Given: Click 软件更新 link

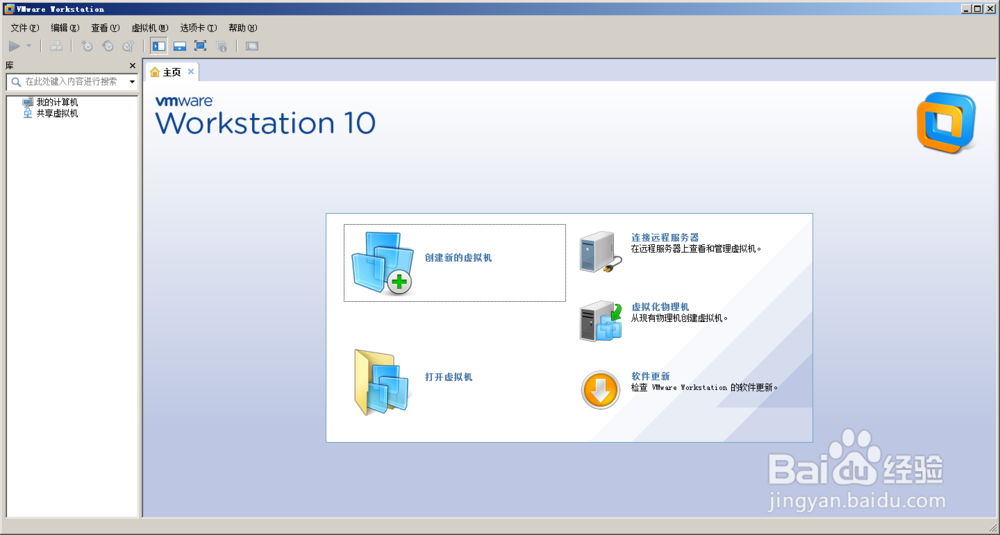Looking at the screenshot, I should [x=651, y=376].
